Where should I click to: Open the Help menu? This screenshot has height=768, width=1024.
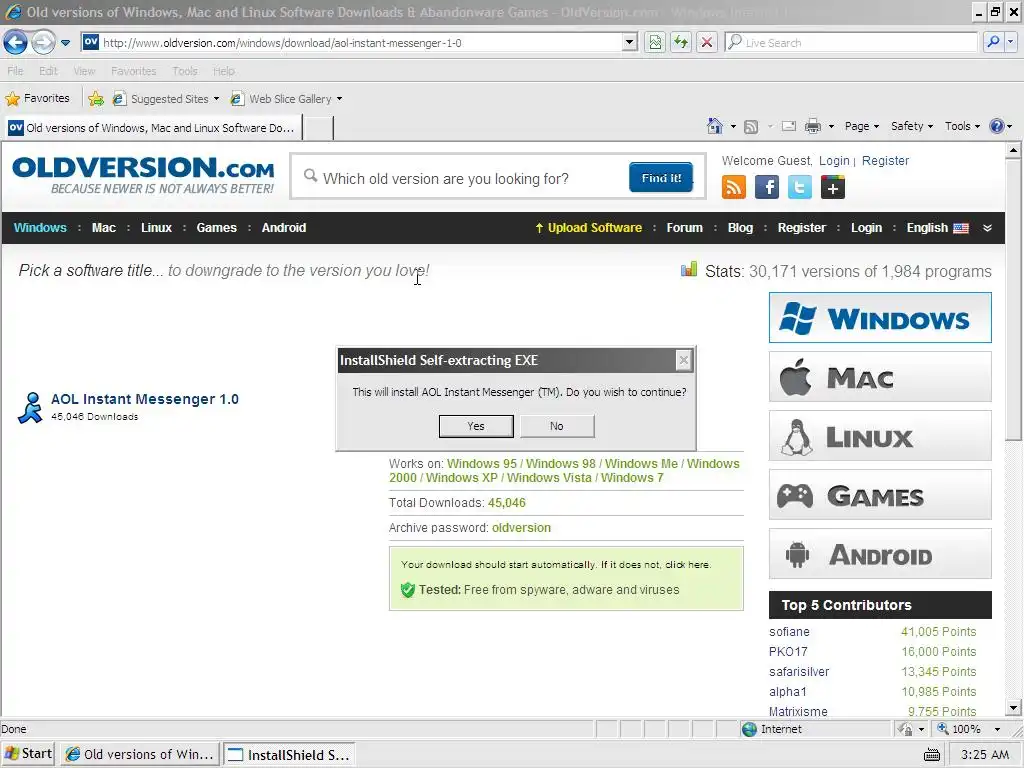223,71
